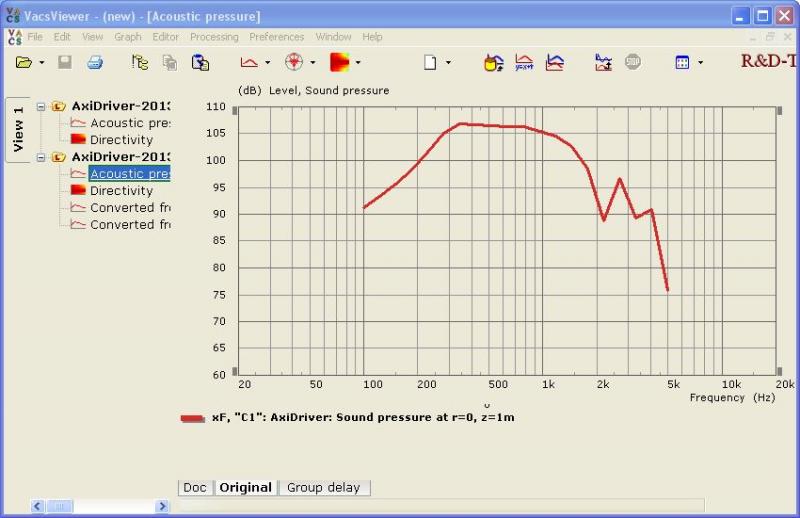The image size is (800, 518).
Task: Open the dropdown beside the contour plot icon
Action: (358, 63)
